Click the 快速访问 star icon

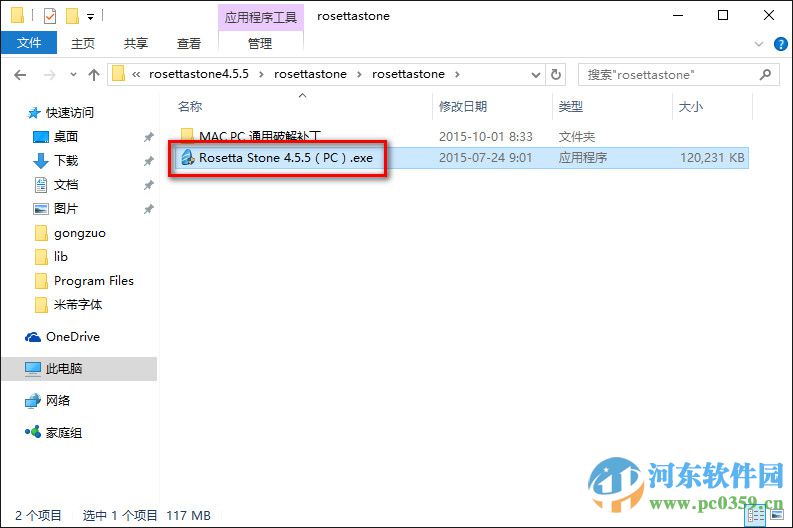[34, 113]
